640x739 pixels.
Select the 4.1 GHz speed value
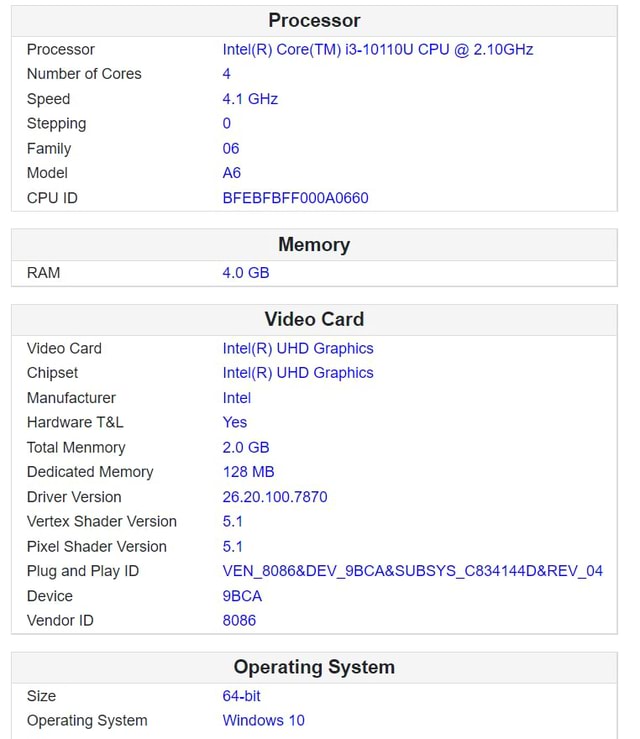pyautogui.click(x=250, y=99)
